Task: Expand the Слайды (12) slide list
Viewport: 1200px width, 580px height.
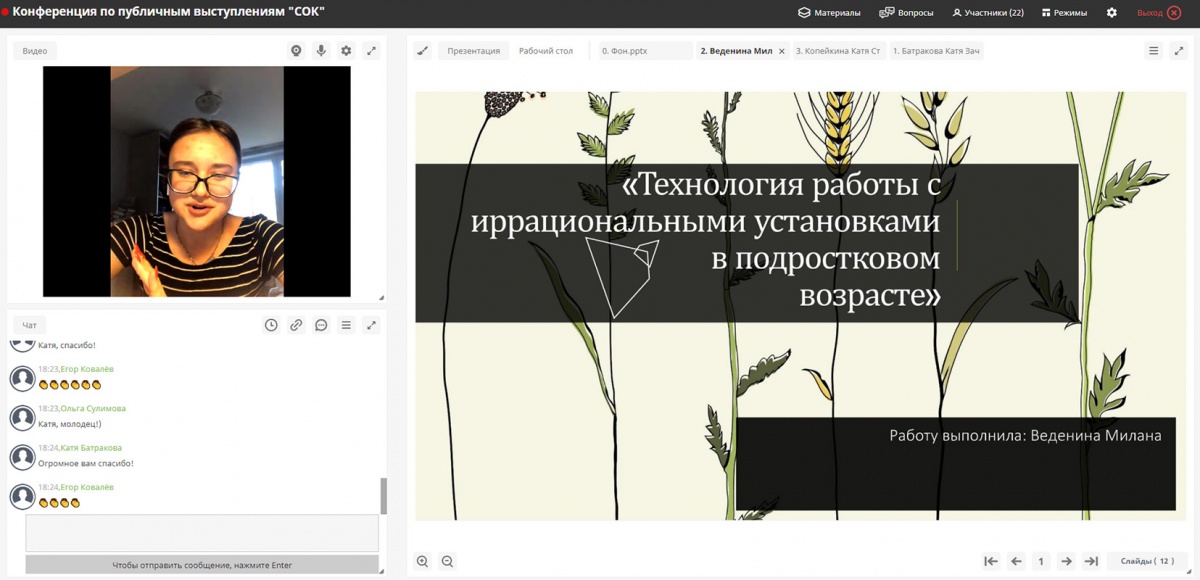Action: click(1146, 562)
